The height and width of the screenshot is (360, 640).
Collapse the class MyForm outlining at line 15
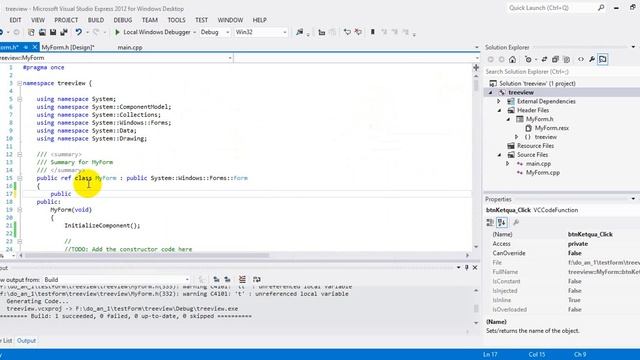pyautogui.click(x=19, y=178)
